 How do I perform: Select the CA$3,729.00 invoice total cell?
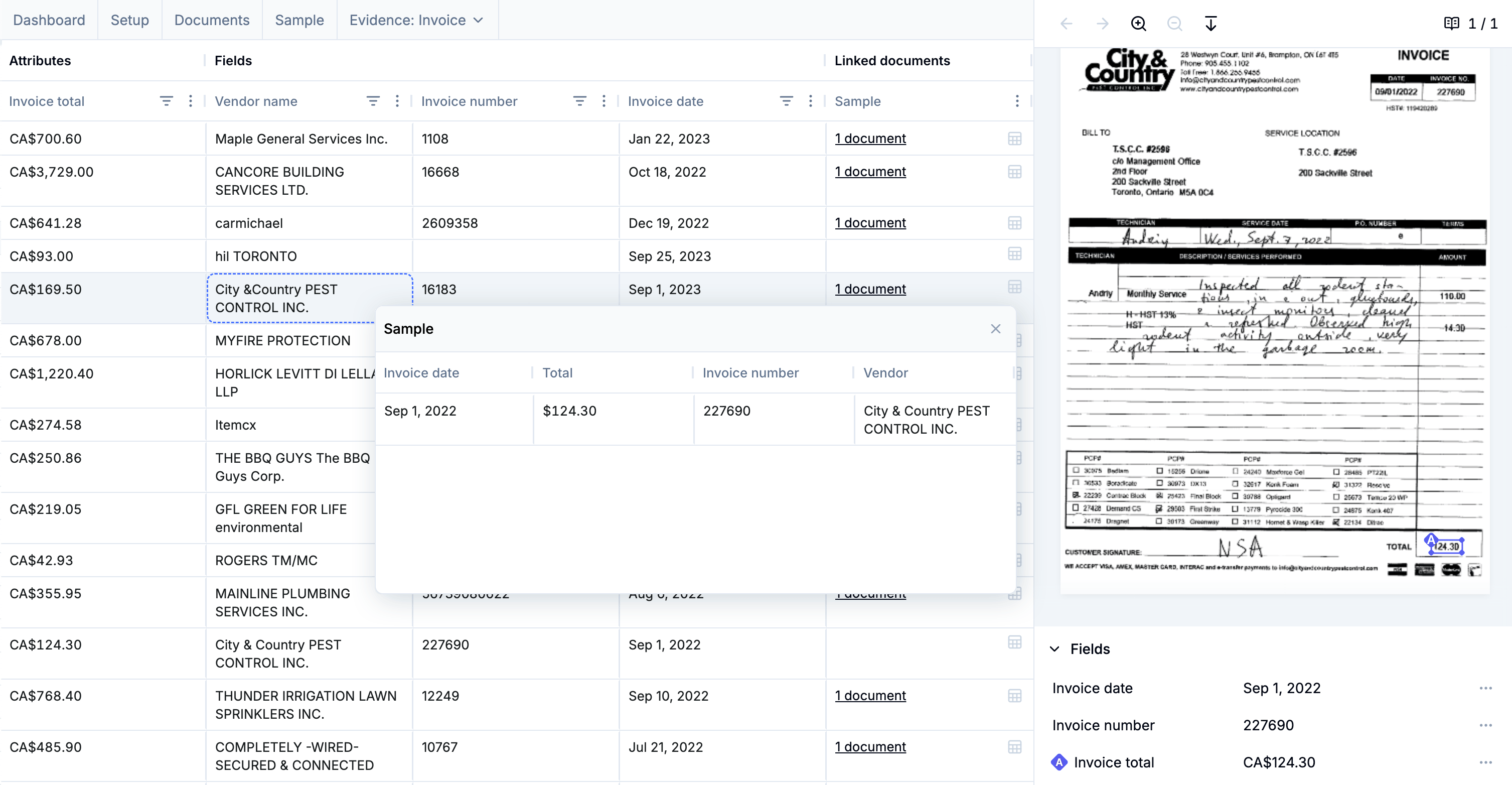[x=103, y=181]
